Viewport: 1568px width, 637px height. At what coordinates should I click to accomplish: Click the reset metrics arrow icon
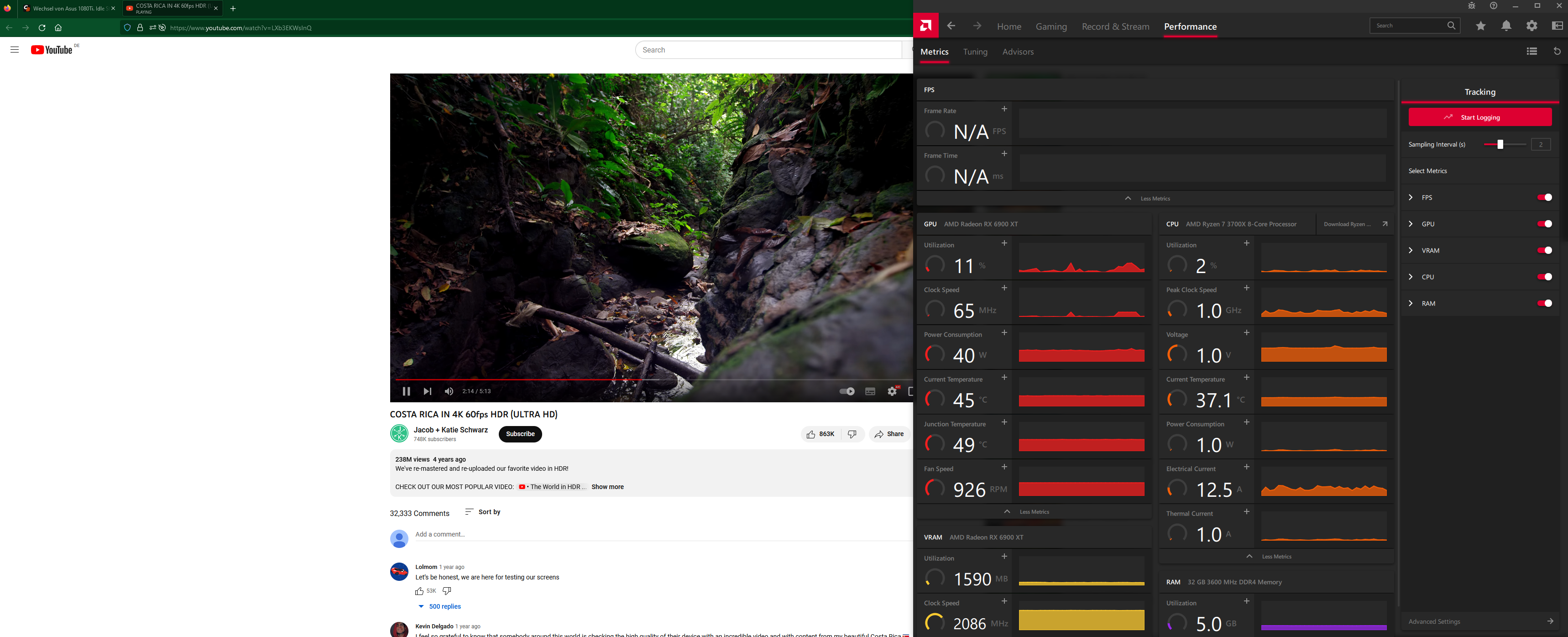[1557, 51]
